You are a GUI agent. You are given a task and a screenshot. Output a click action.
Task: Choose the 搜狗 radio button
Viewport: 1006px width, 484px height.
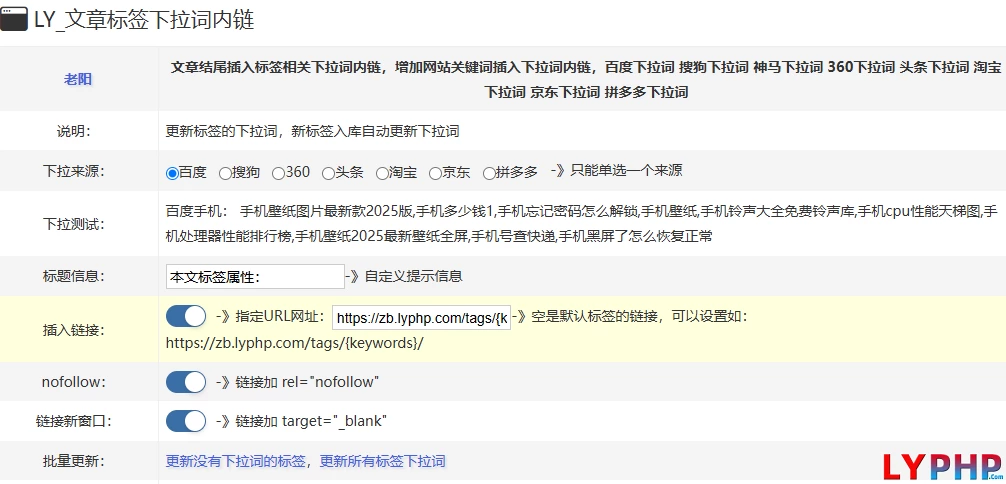click(225, 173)
